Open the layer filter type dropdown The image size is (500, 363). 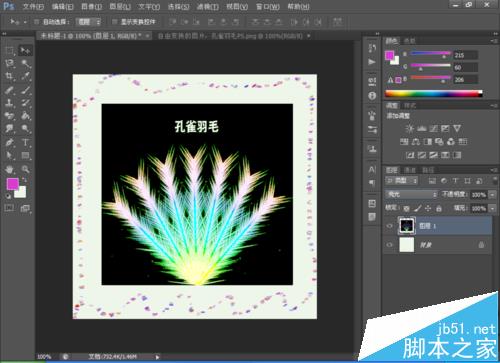(x=402, y=180)
